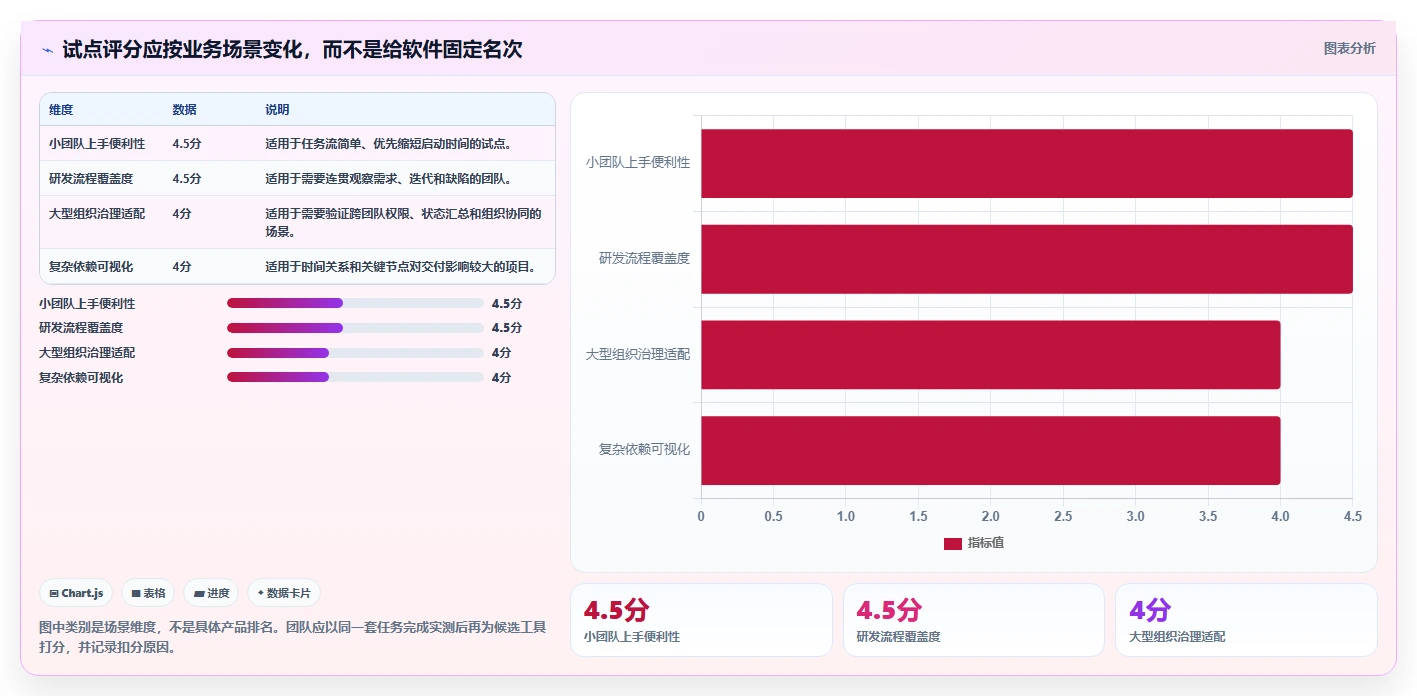1417x696 pixels.
Task: Click the 小团队上手便利性 chart bar
Action: 1026,163
